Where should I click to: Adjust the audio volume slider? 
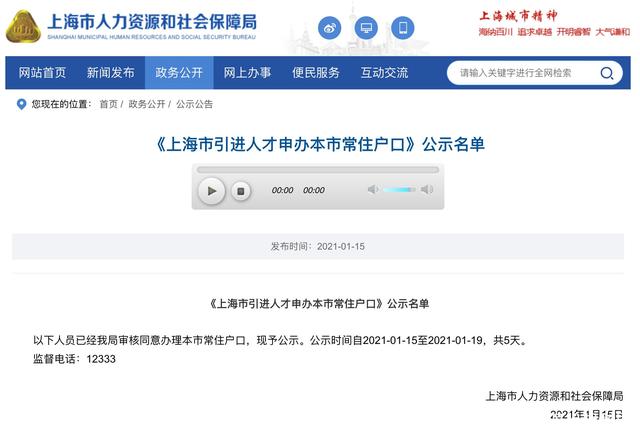399,190
